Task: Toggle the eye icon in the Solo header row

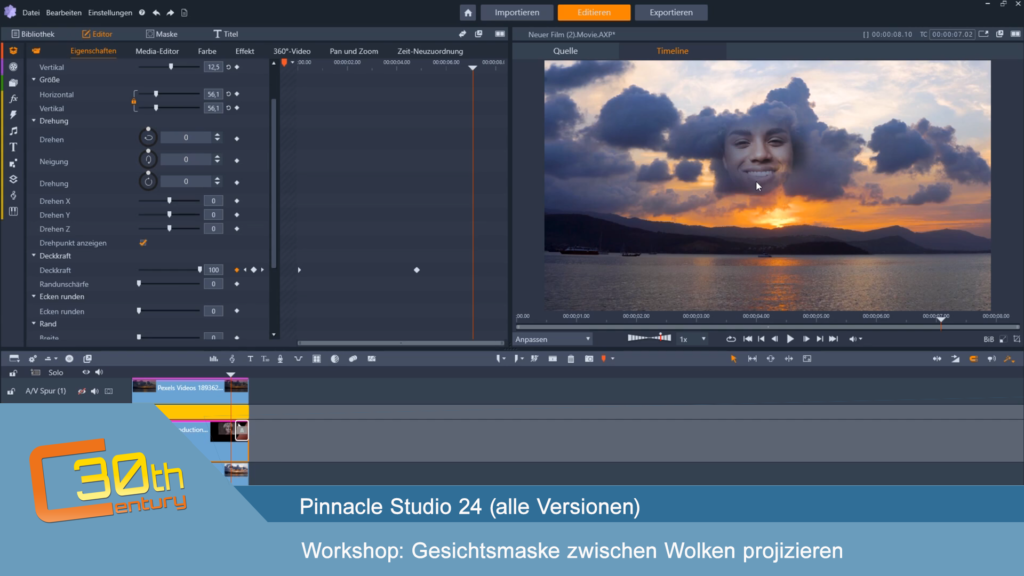Action: (86, 372)
